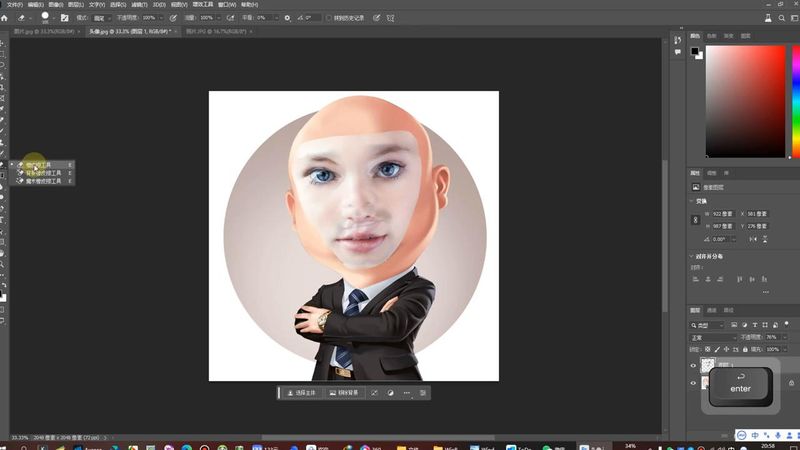The width and height of the screenshot is (800, 450).
Task: Click the flip vertical icon
Action: click(765, 239)
